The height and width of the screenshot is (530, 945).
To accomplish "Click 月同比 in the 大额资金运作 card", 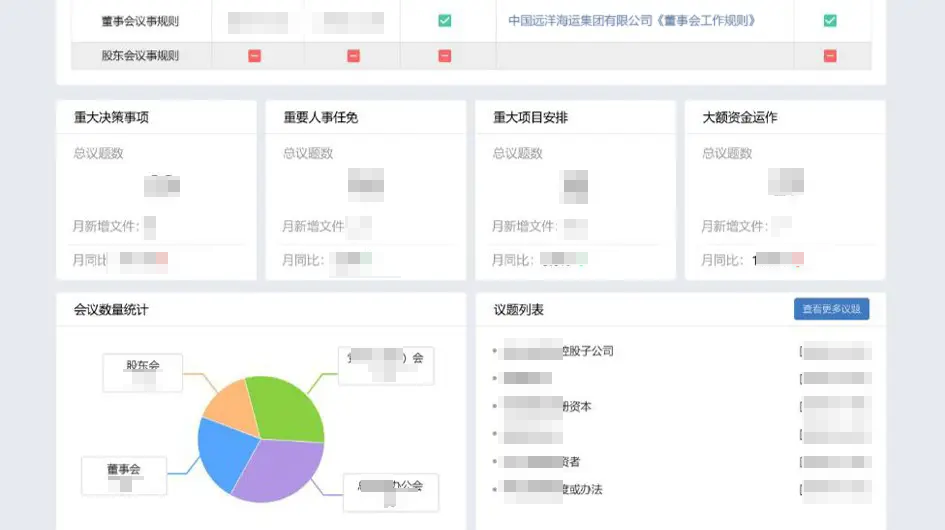I will point(722,260).
